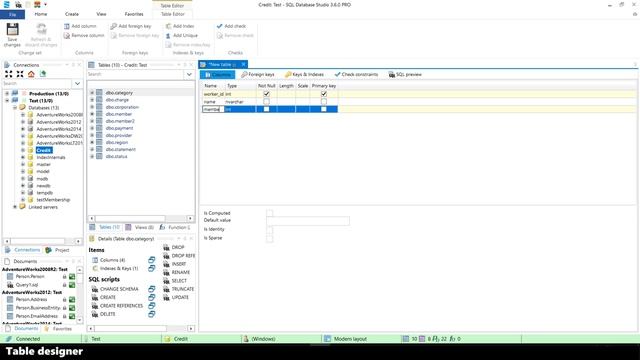
Task: Click the green export icon in Connections toolbar
Action: pyautogui.click(x=43, y=74)
